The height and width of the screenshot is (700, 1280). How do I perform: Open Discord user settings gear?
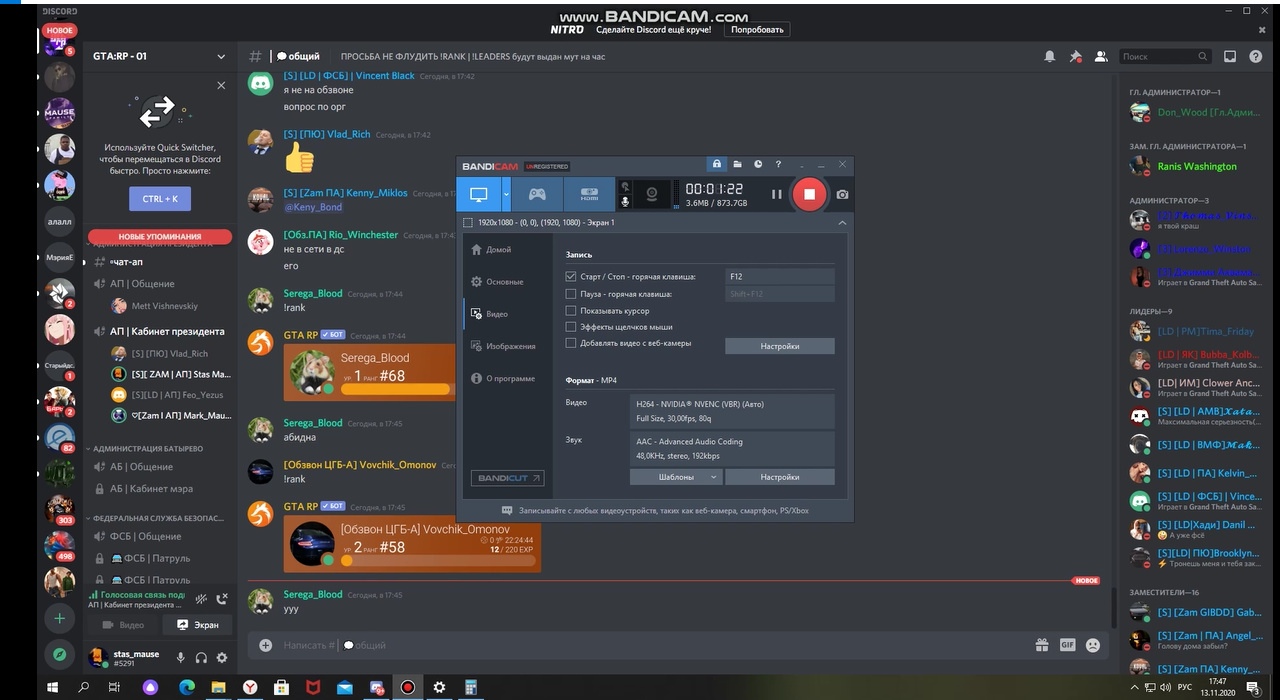222,658
